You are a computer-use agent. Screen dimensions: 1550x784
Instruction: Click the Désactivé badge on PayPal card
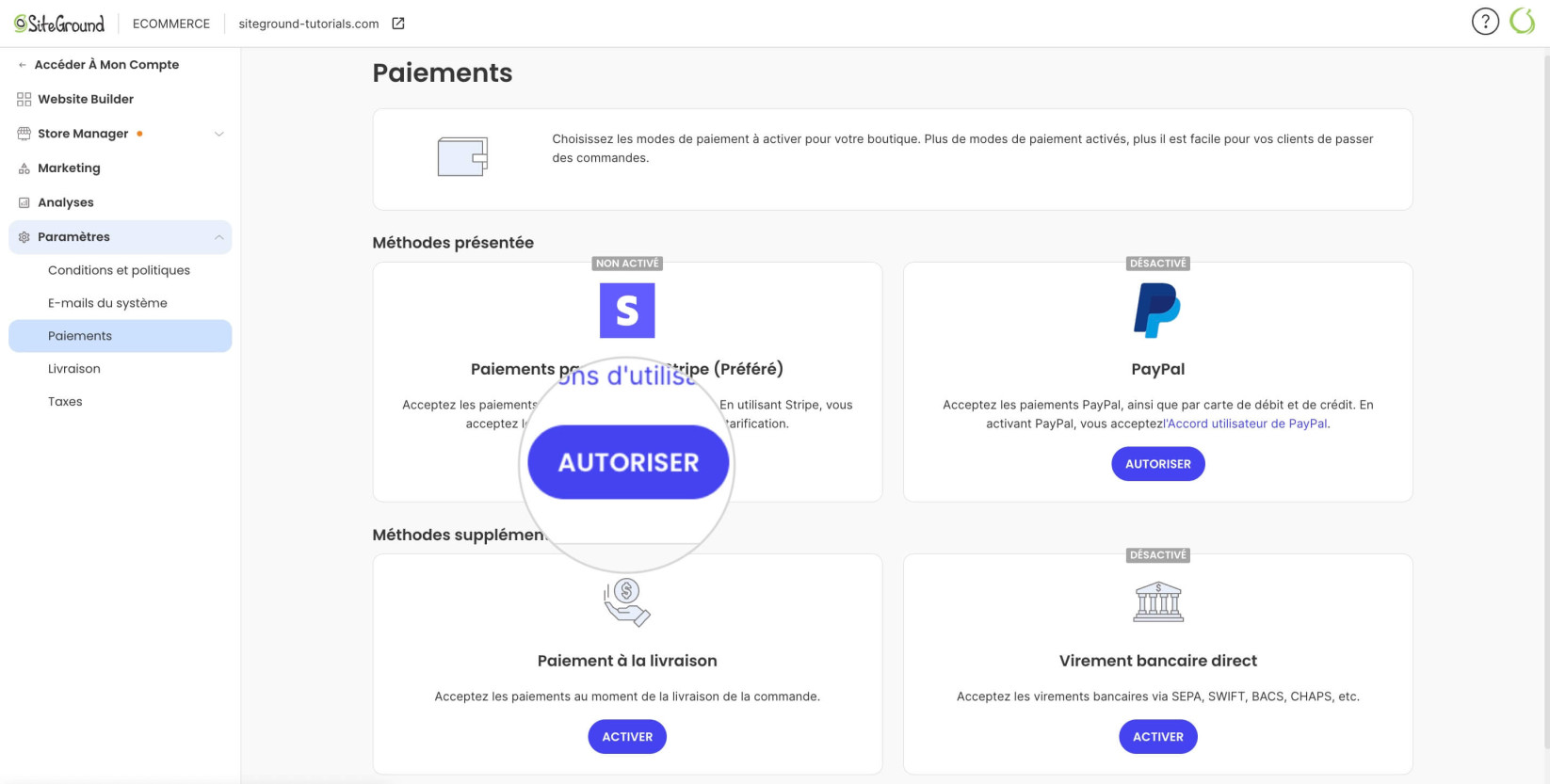coord(1157,264)
